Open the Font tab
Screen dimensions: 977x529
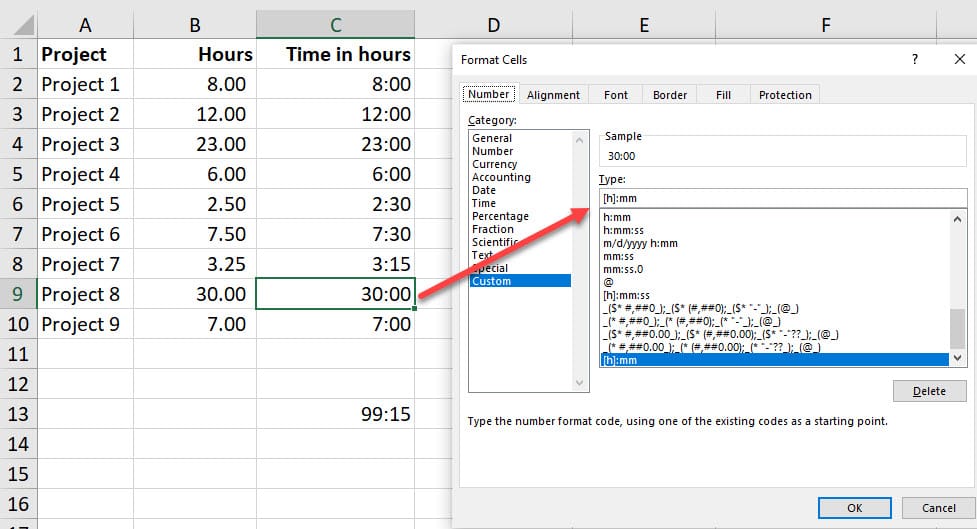[x=616, y=95]
